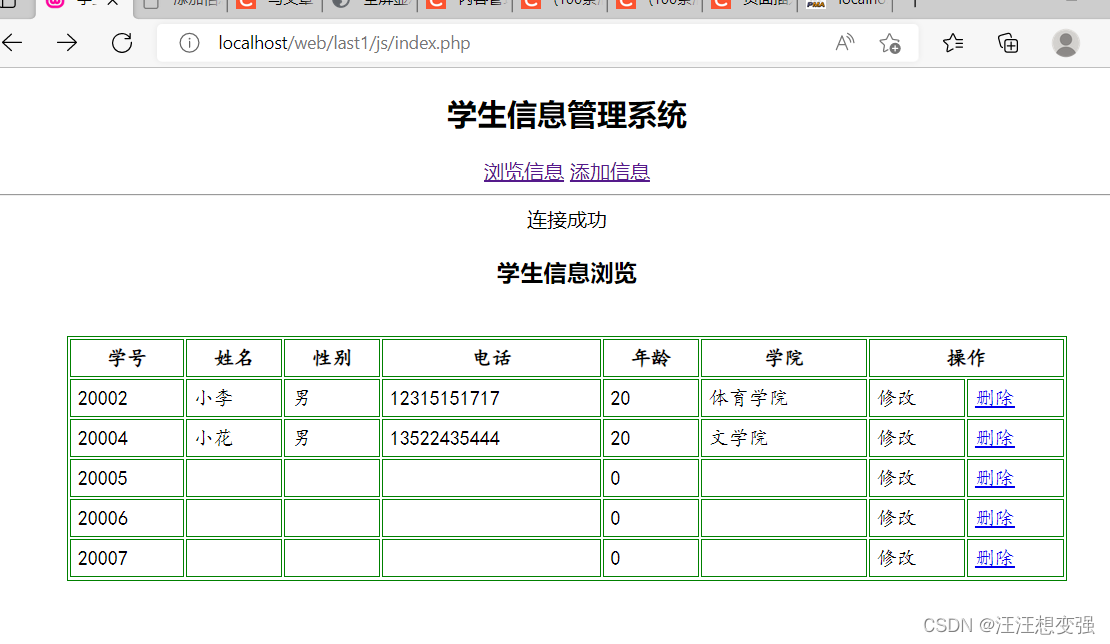Screen dimensions: 1110x644
Task: Click 修改 for student 20005
Action: click(897, 478)
